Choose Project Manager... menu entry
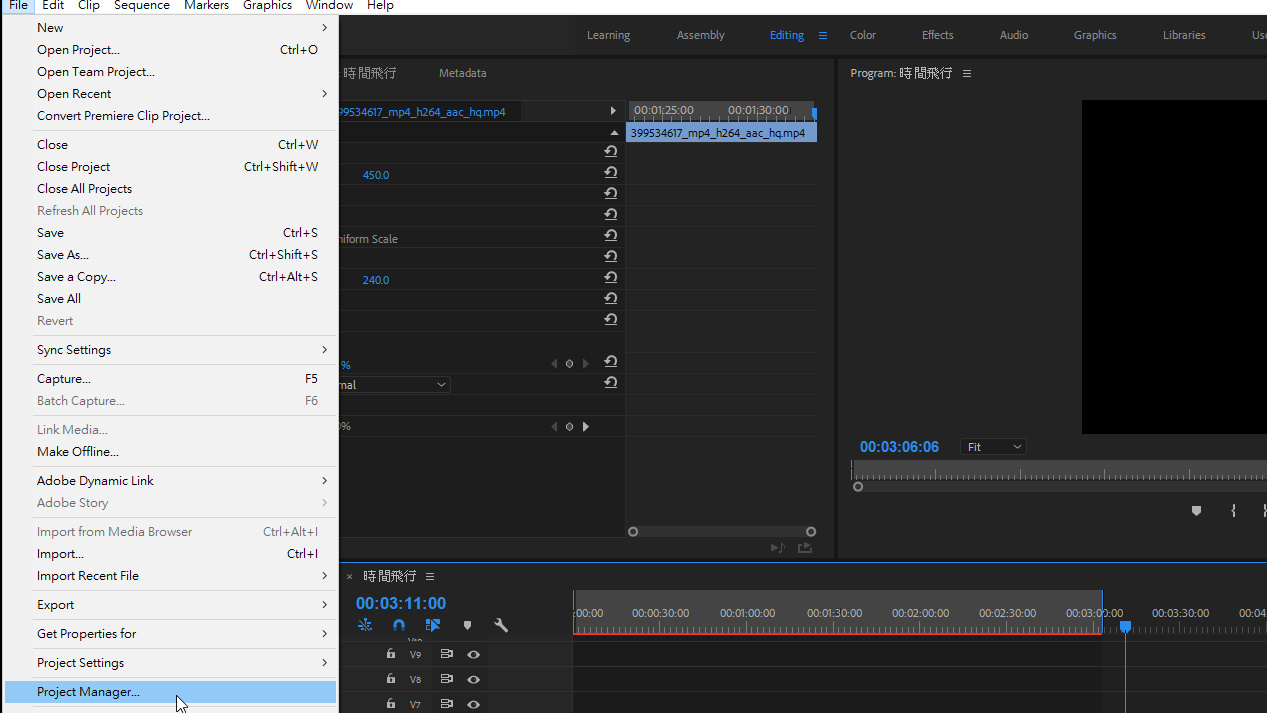 coord(170,692)
